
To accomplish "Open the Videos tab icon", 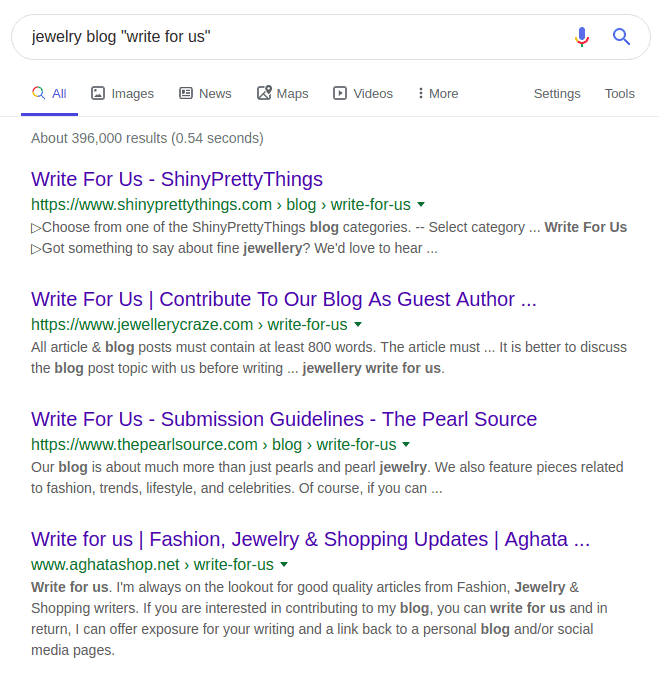I will pos(340,93).
